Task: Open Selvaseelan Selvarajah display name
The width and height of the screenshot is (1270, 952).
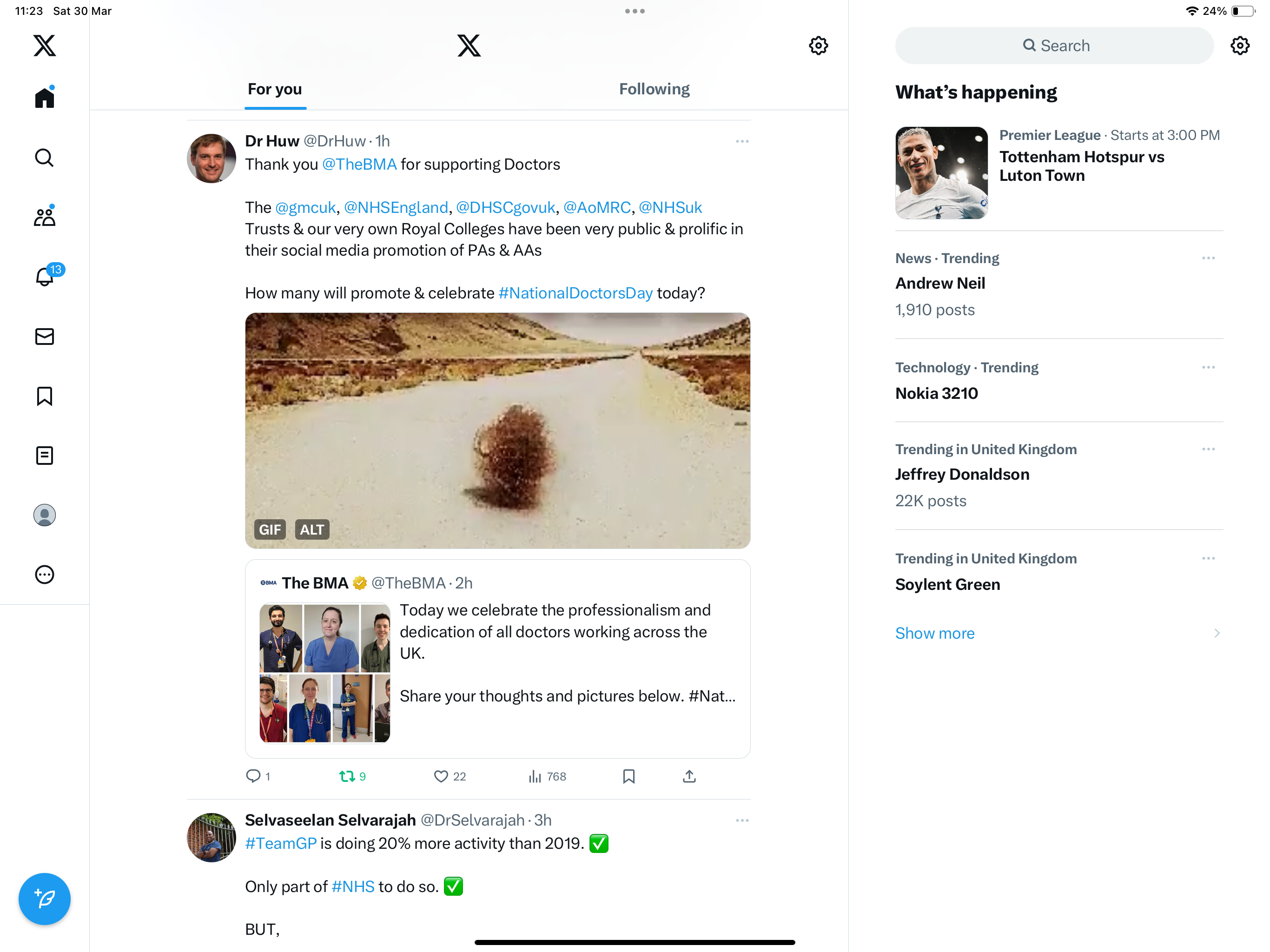Action: 330,820
